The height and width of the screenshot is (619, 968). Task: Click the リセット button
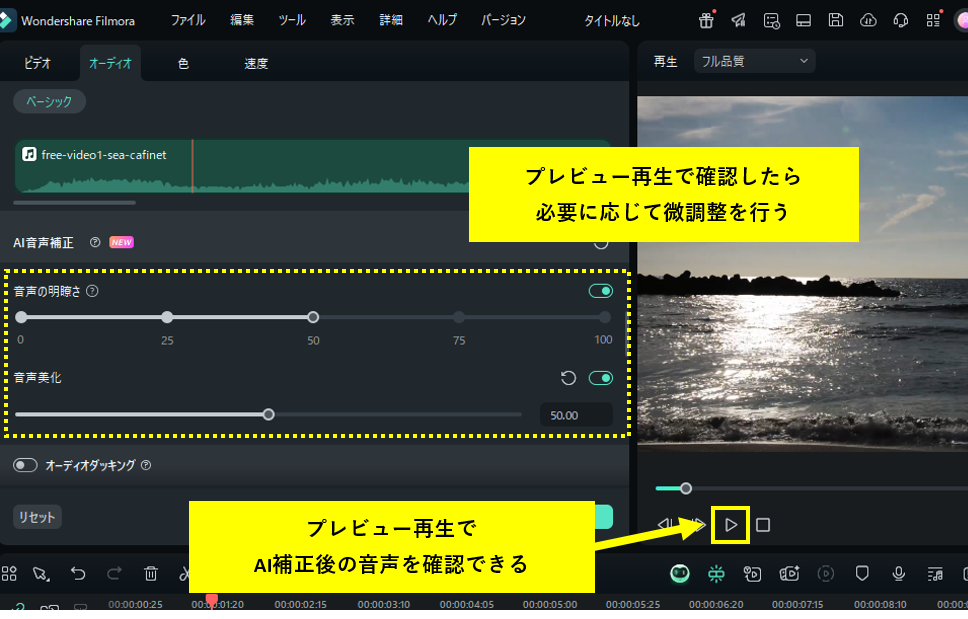[35, 517]
